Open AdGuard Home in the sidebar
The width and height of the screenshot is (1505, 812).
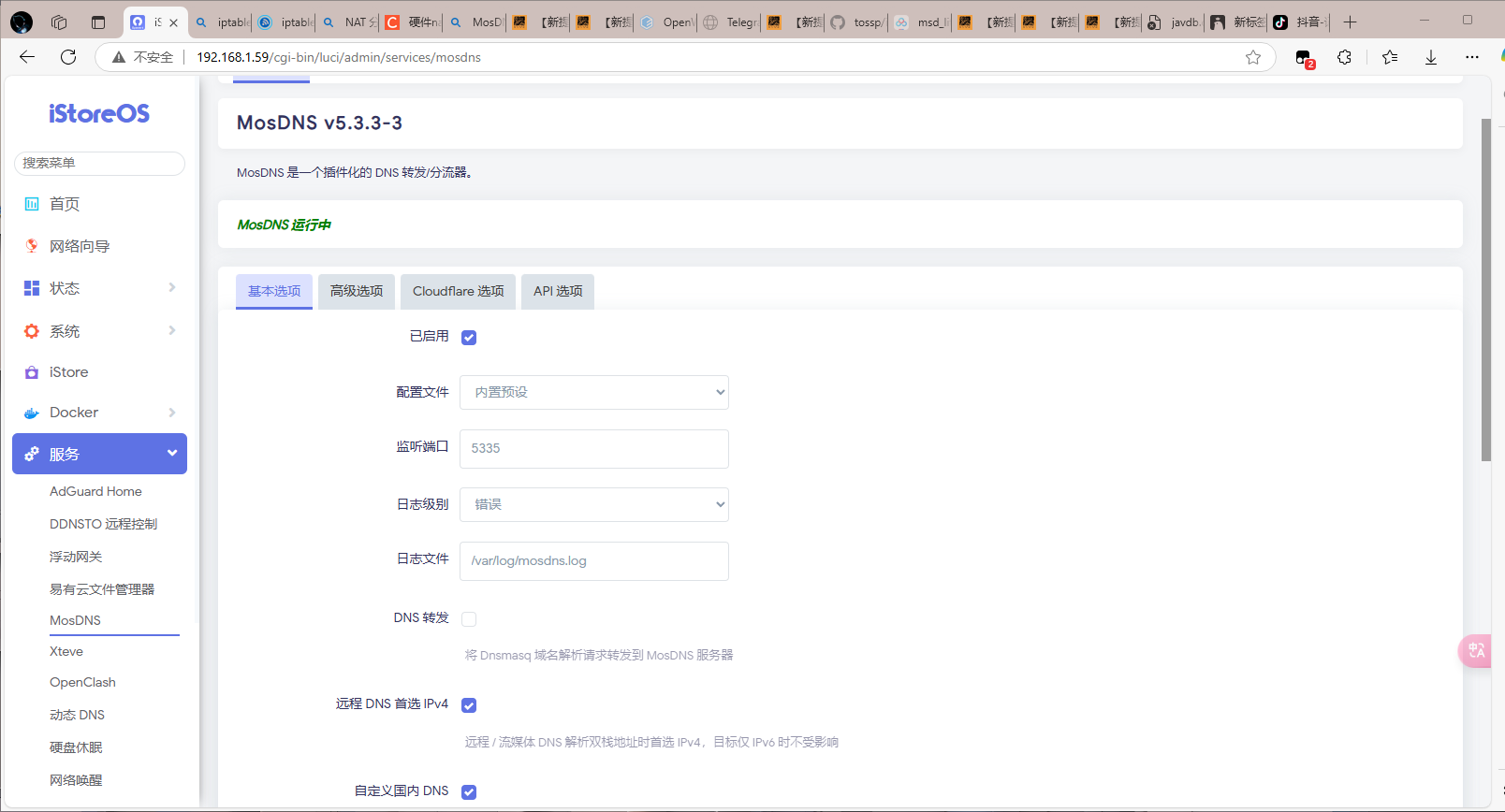(x=95, y=491)
